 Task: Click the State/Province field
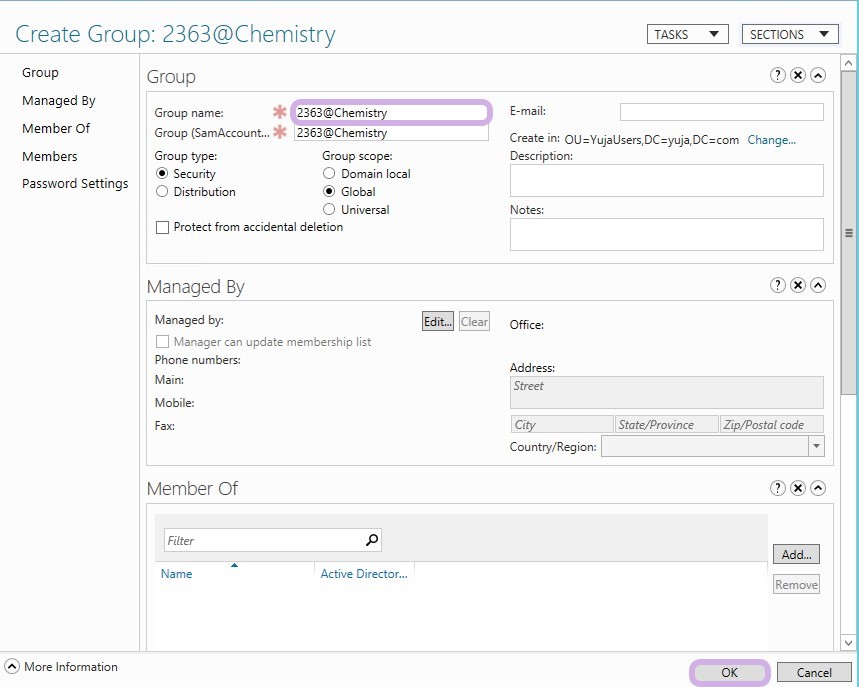666,425
